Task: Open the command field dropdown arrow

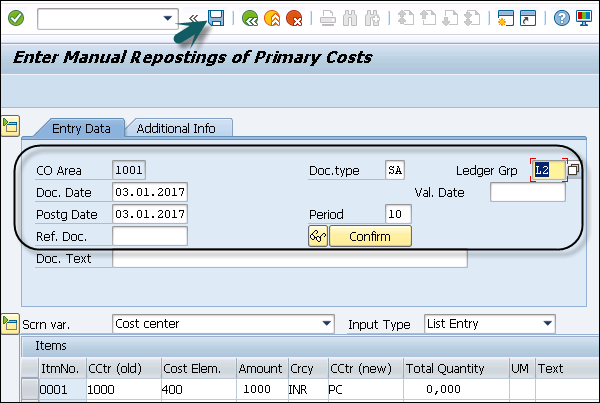Action: pyautogui.click(x=168, y=18)
